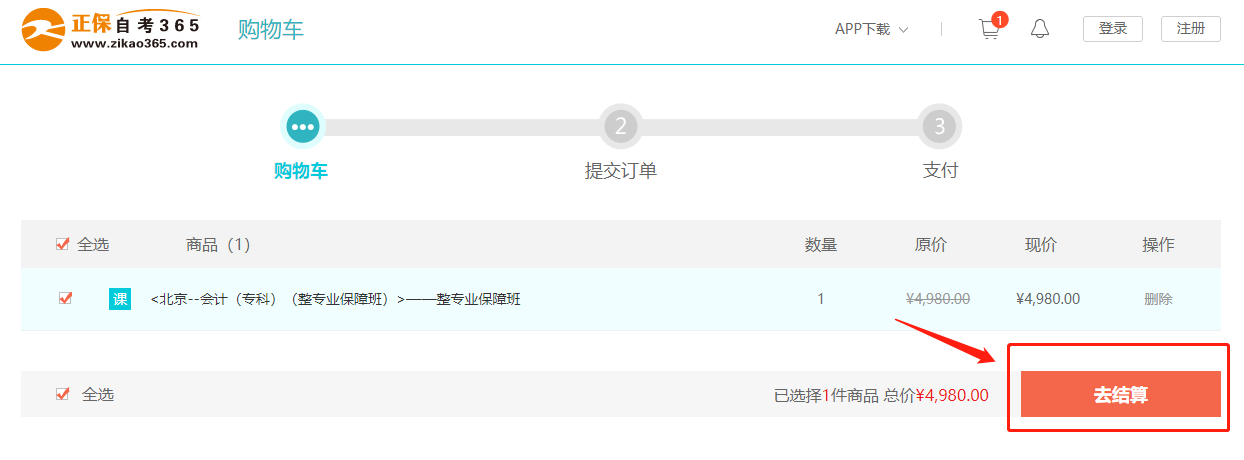
Task: Toggle the bottom 全选 checkbox
Action: pyautogui.click(x=62, y=394)
